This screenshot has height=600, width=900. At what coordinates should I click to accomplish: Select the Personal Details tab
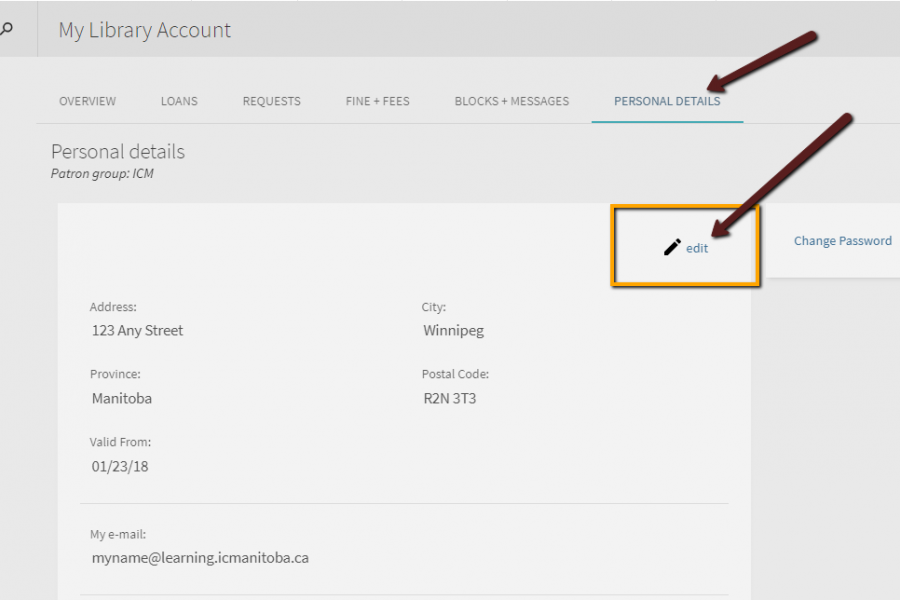(667, 101)
